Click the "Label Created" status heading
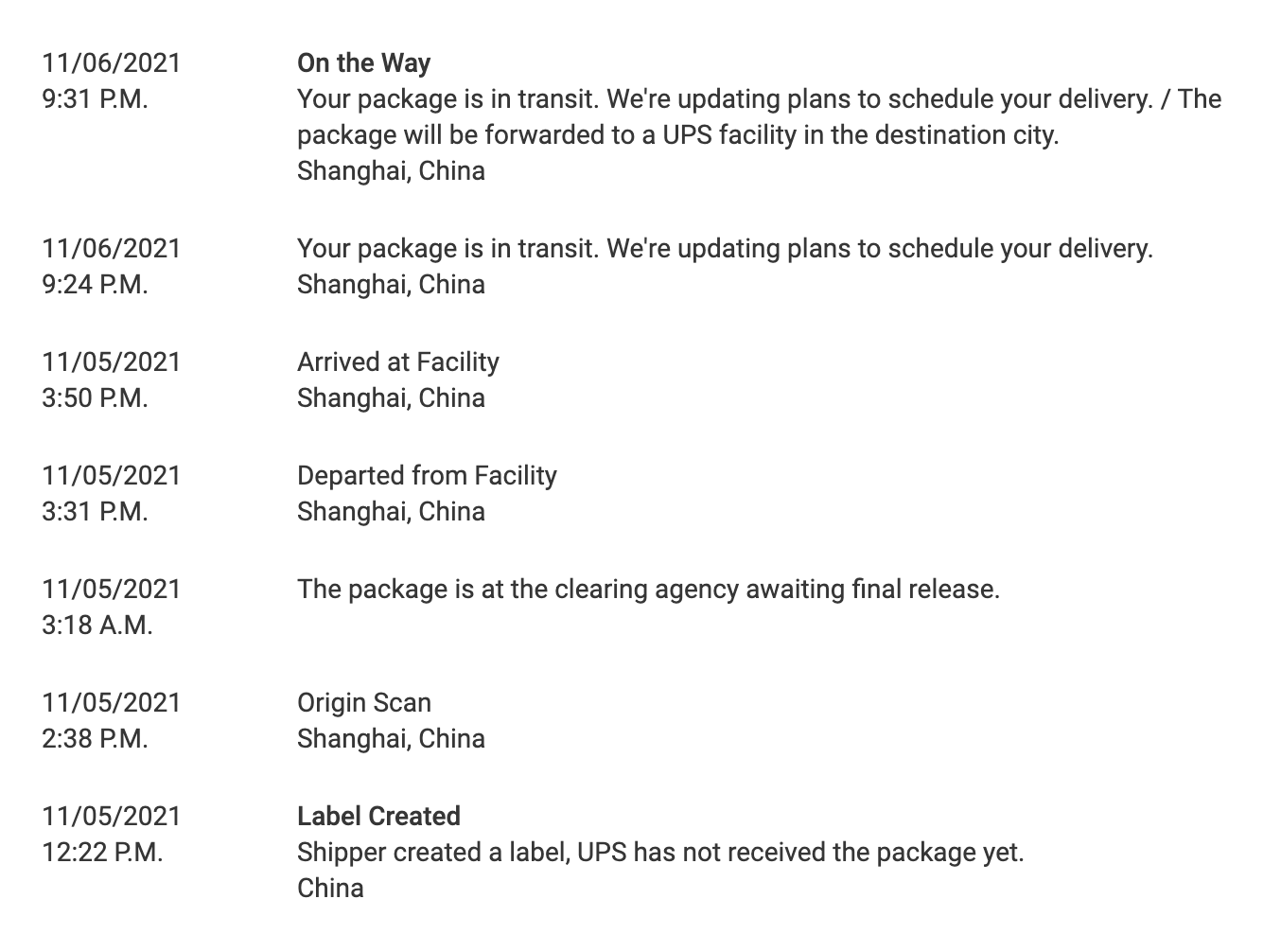Image resolution: width=1281 pixels, height=952 pixels. coord(378,817)
